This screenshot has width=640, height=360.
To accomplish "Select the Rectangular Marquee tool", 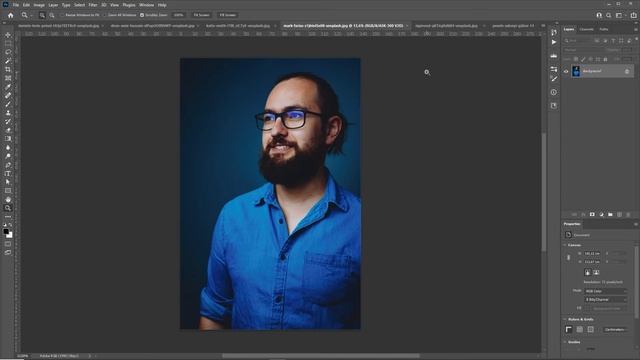I will click(8, 44).
